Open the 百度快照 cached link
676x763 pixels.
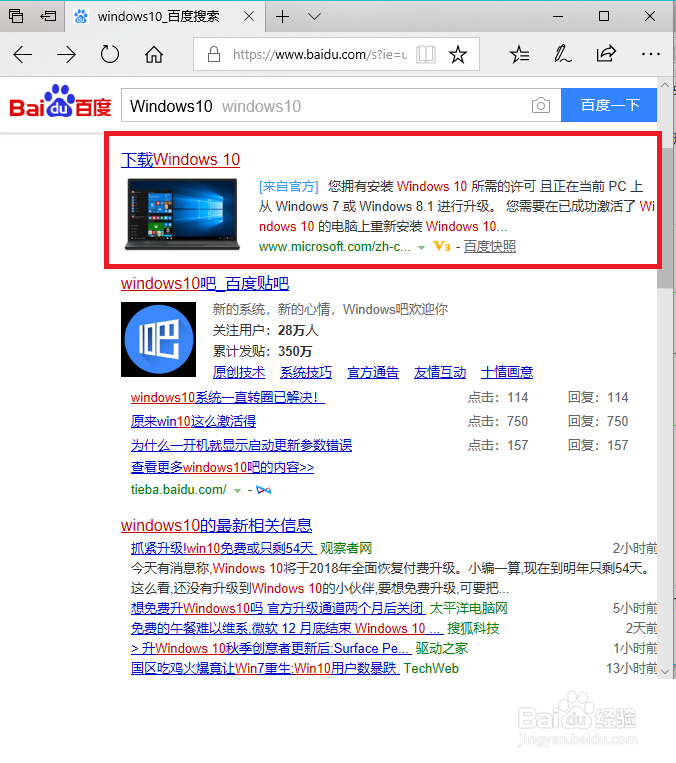click(490, 247)
